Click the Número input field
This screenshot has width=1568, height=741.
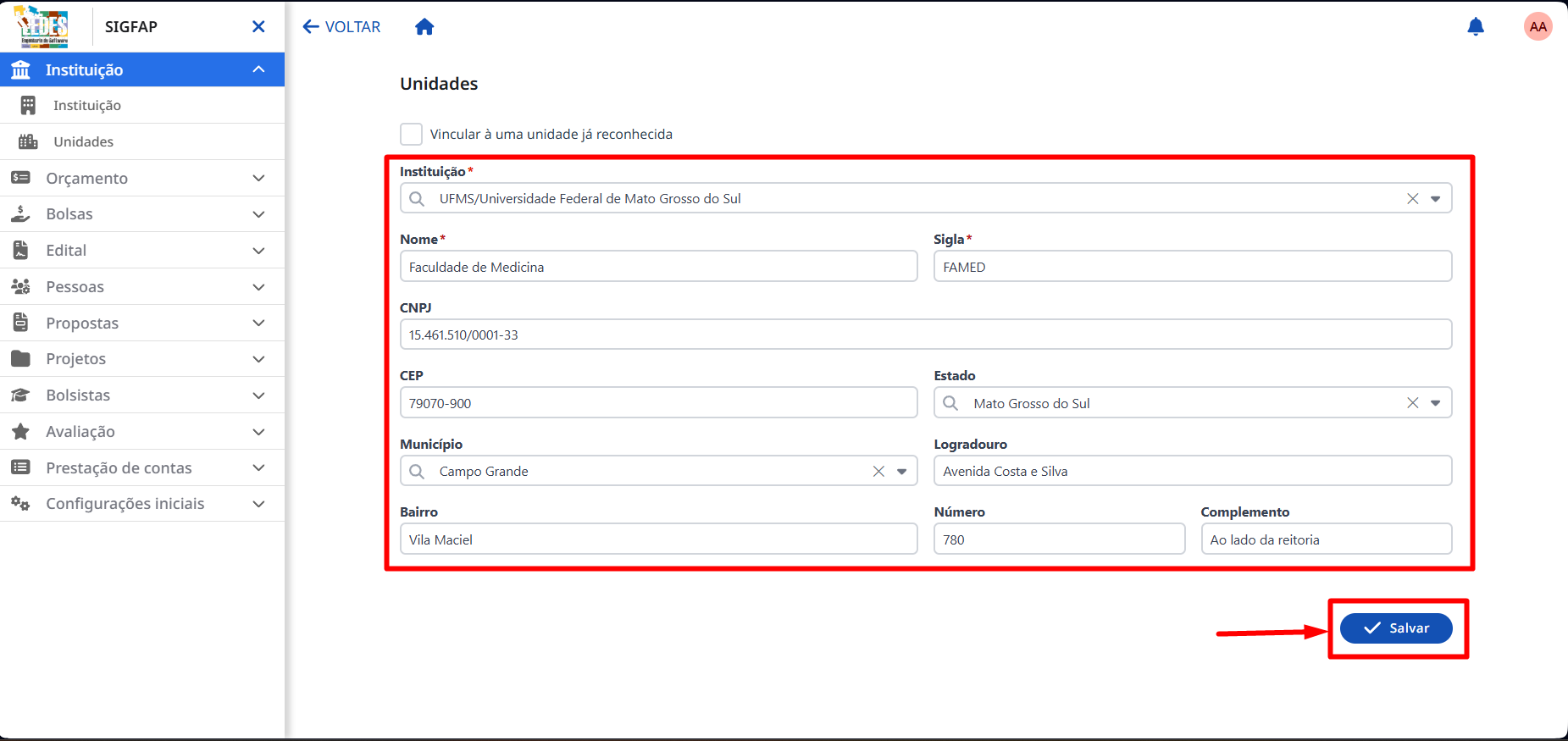coord(1060,539)
